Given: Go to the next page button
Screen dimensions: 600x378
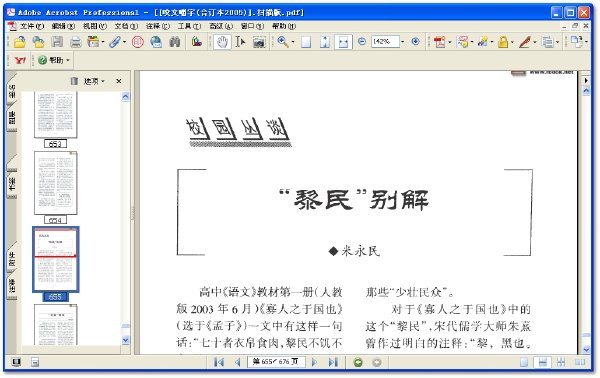Looking at the screenshot, I should [x=315, y=362].
